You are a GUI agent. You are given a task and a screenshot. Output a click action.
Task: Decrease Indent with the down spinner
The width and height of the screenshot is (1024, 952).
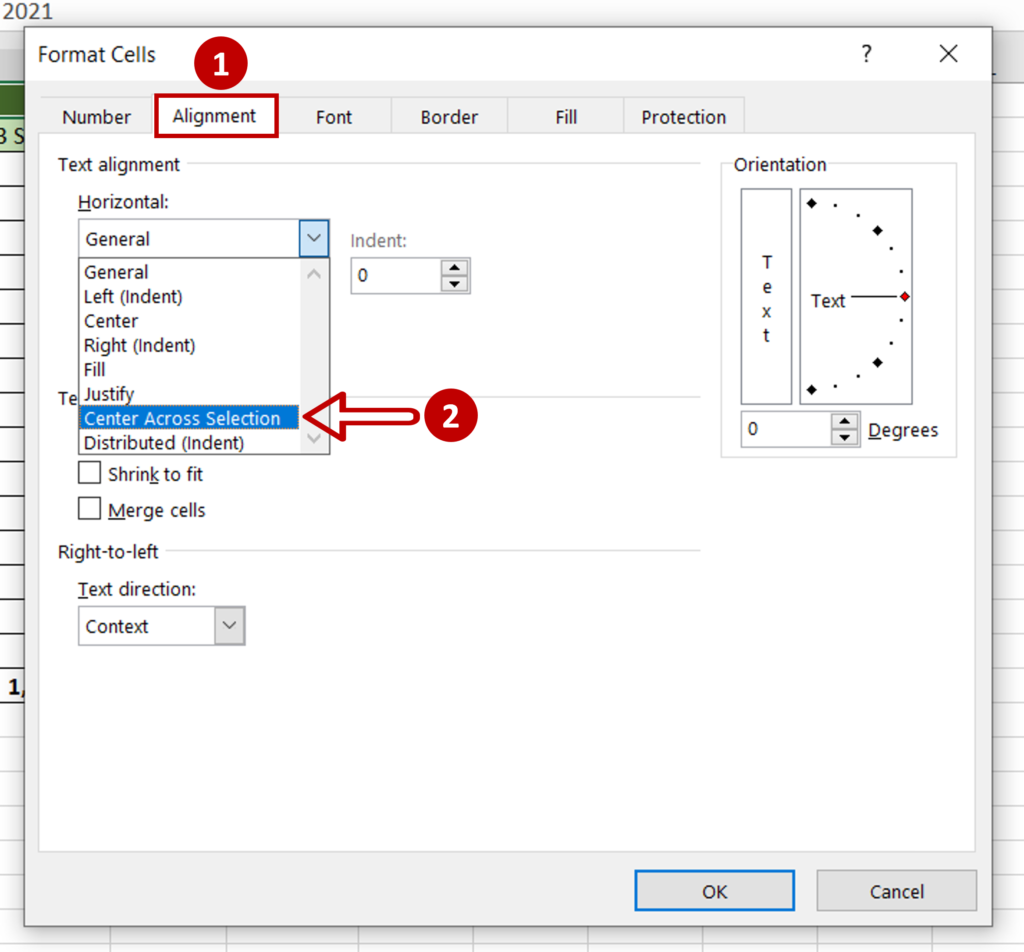[455, 284]
